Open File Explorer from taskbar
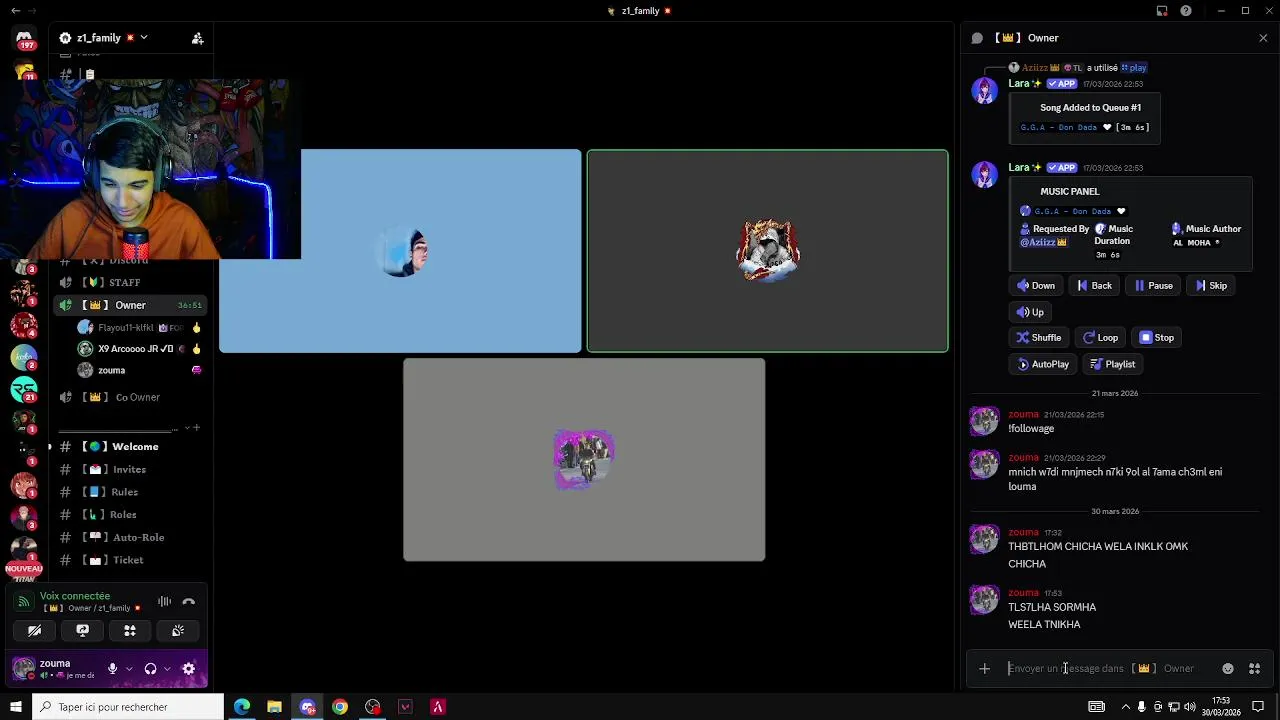Viewport: 1280px width, 720px height. (275, 707)
